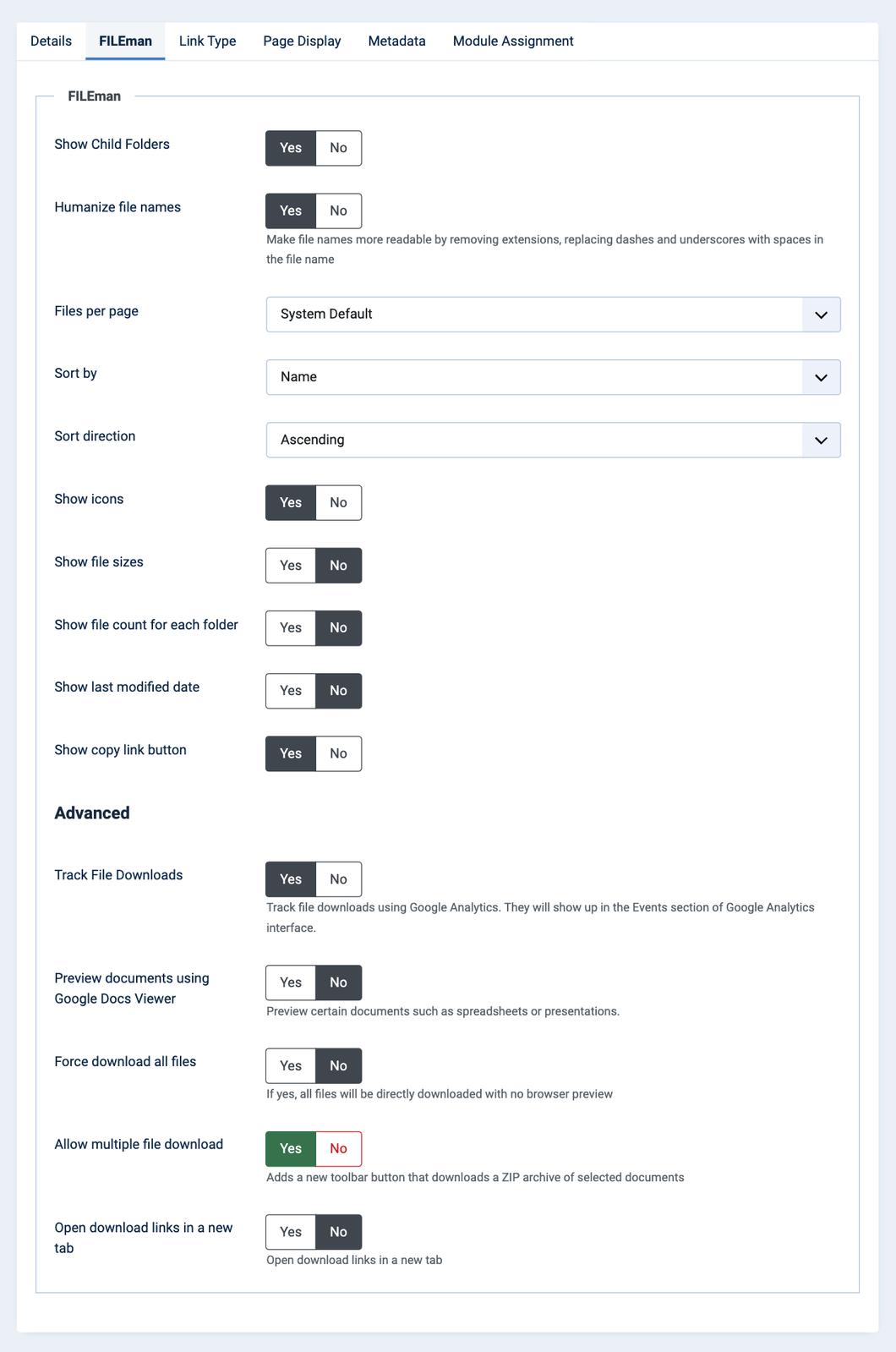The image size is (896, 1352).
Task: Open the Module Assignment tab
Action: tap(513, 41)
